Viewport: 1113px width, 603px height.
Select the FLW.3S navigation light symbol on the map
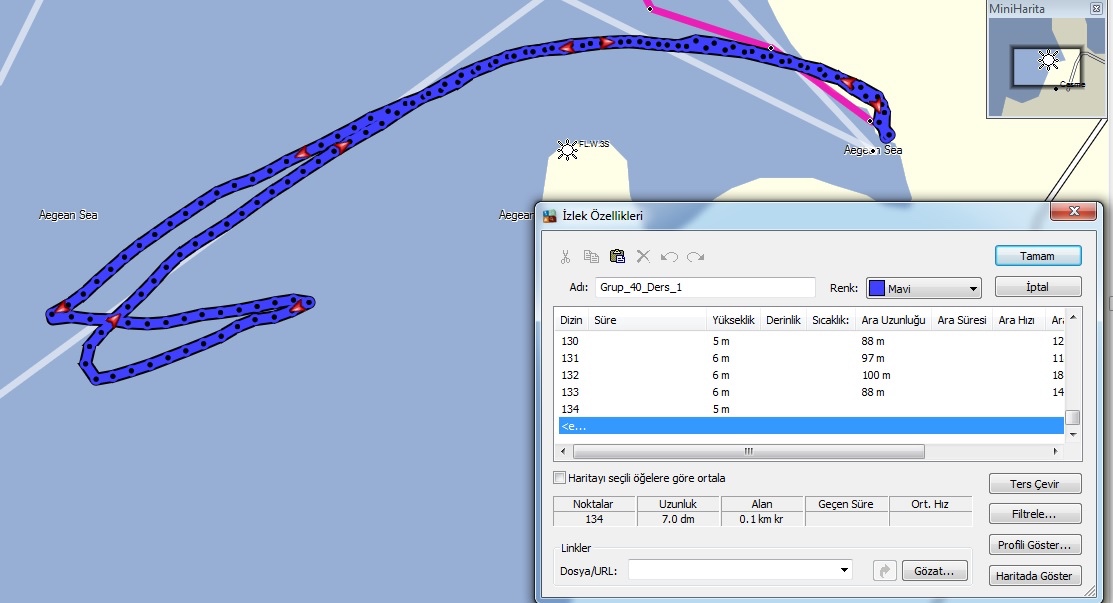pyautogui.click(x=567, y=150)
